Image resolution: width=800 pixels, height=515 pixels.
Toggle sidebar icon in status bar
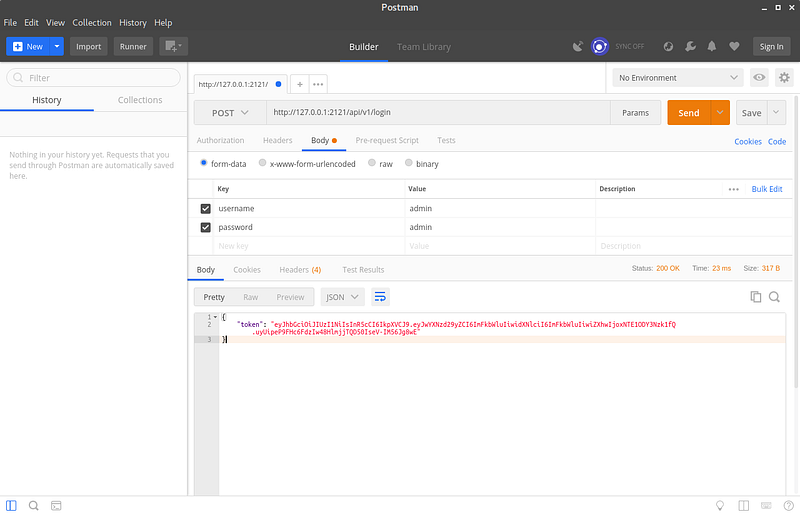11,505
